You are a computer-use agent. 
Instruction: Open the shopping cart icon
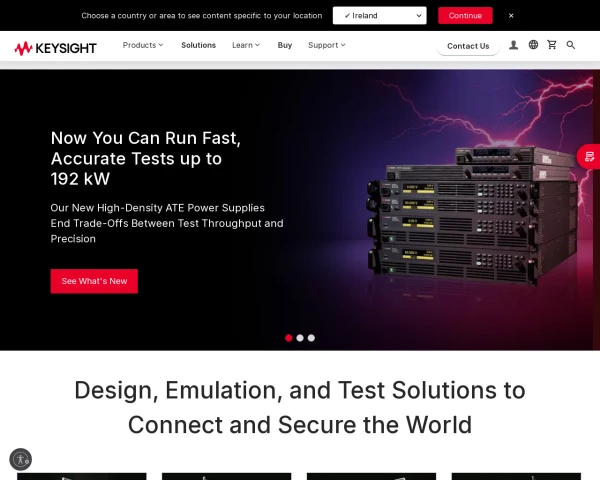click(x=552, y=45)
